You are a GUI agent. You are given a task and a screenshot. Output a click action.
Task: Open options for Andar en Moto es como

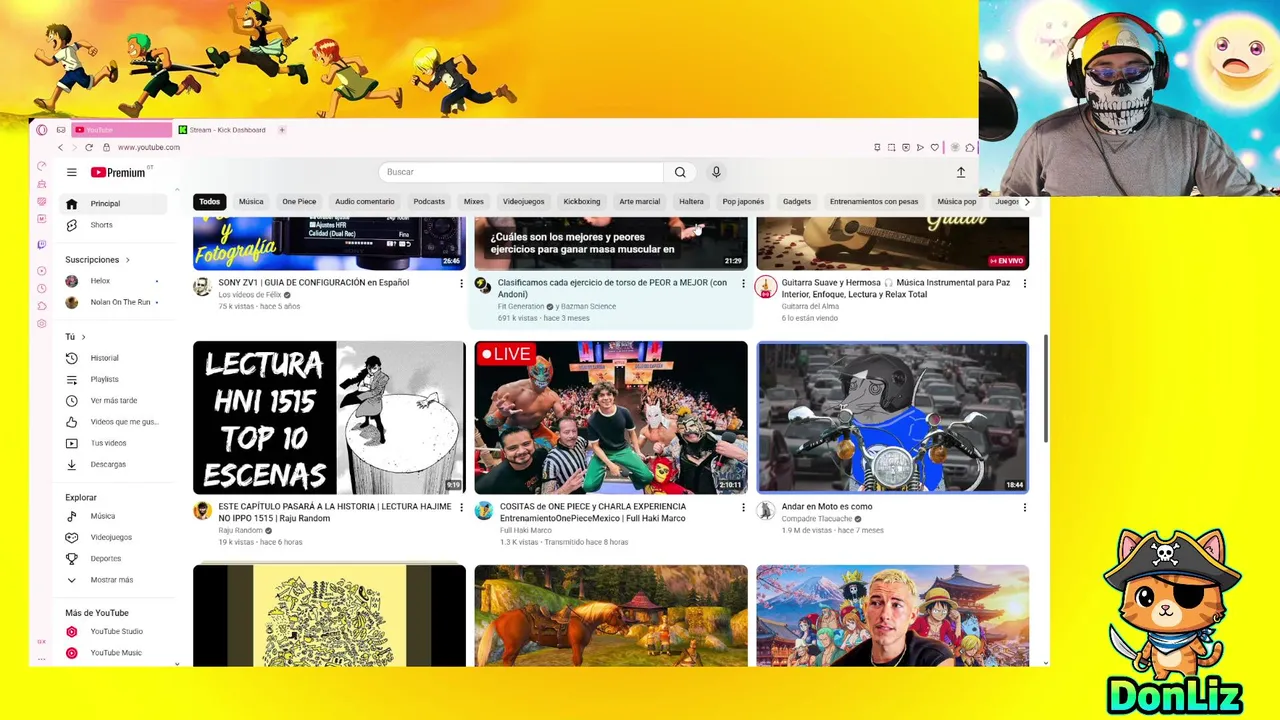tap(1024, 507)
